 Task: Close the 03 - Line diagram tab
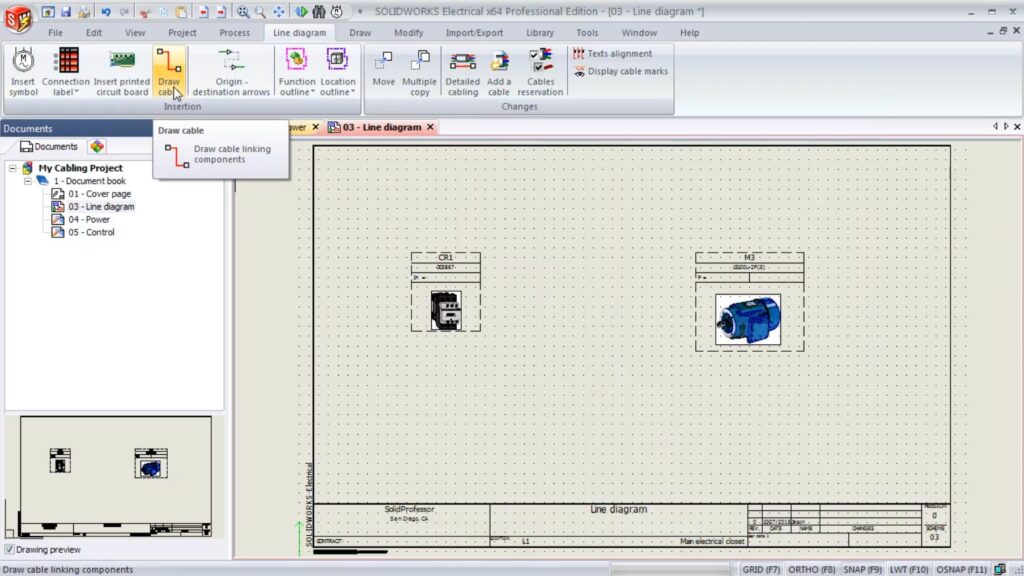pyautogui.click(x=430, y=127)
